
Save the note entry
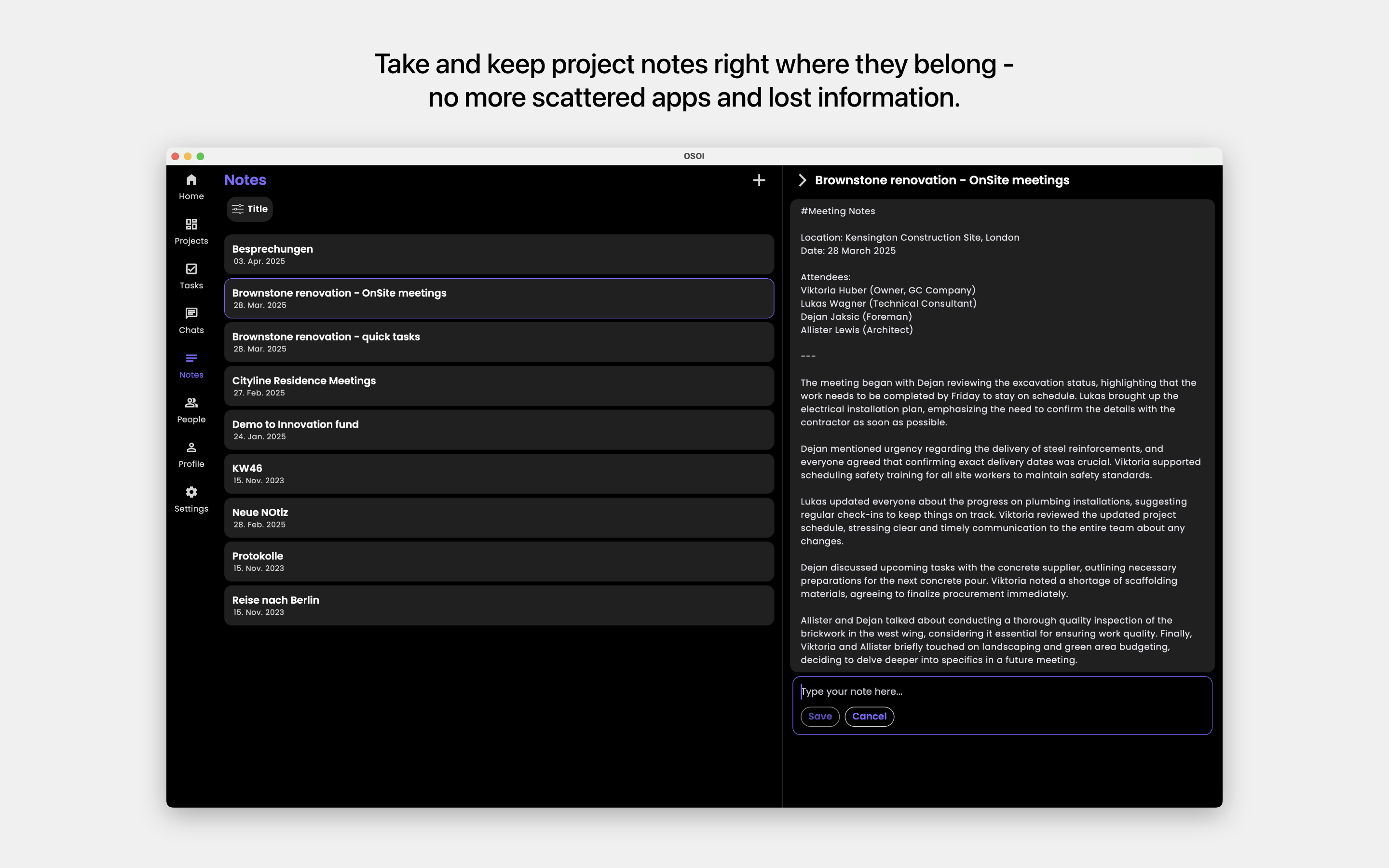pos(819,717)
